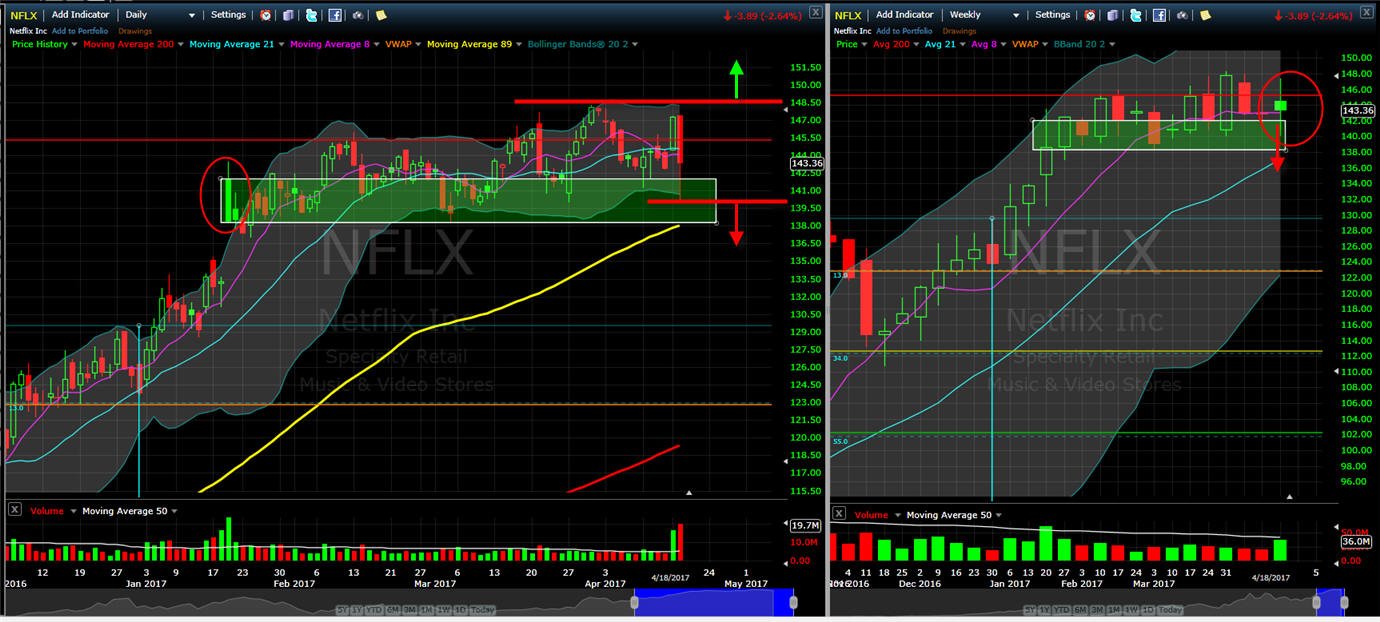
Task: Open the documents/books icon in the Weekly chart toolbar
Action: coord(1112,15)
